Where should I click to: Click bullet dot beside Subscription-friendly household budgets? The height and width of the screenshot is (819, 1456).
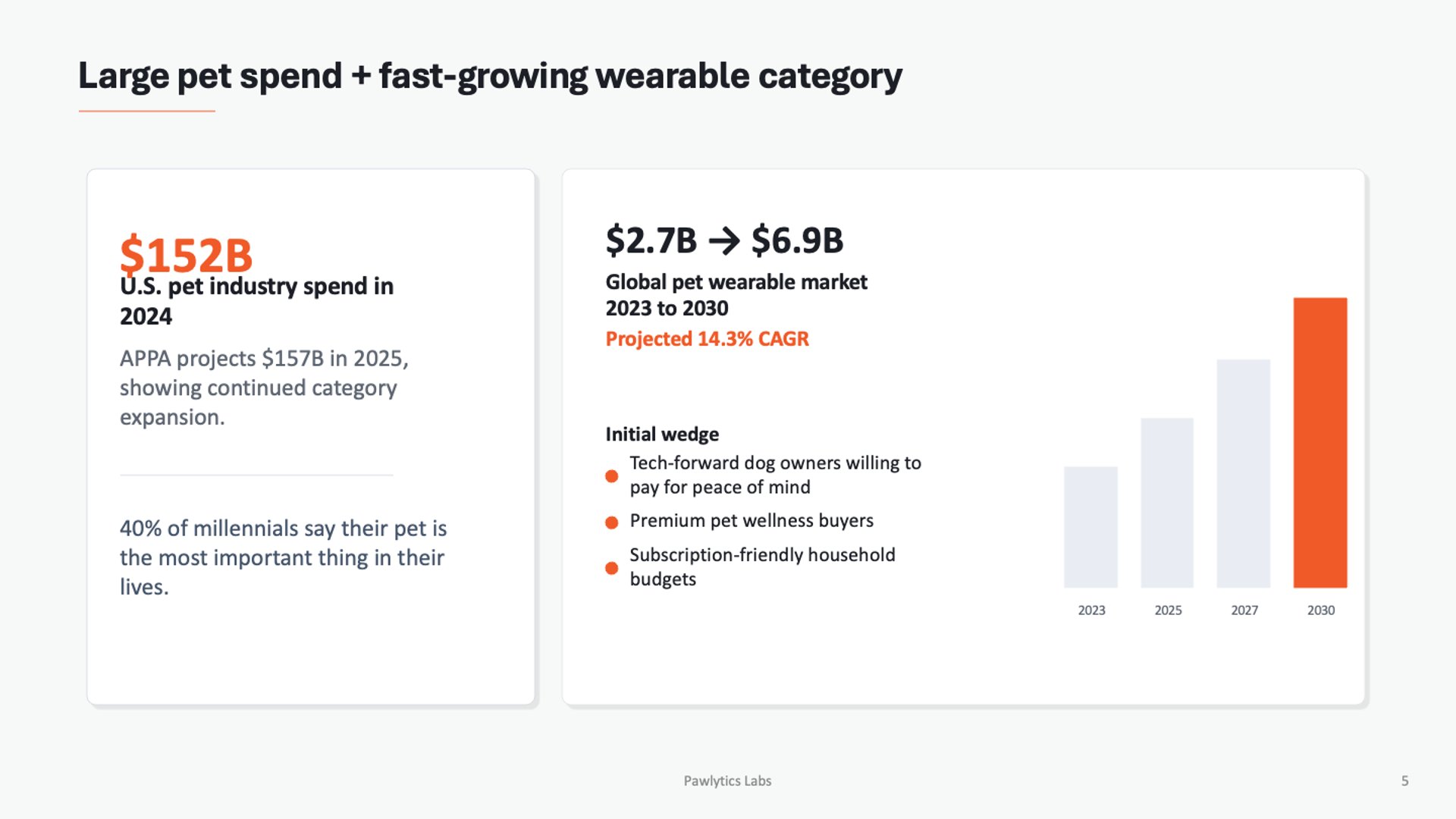tap(611, 568)
